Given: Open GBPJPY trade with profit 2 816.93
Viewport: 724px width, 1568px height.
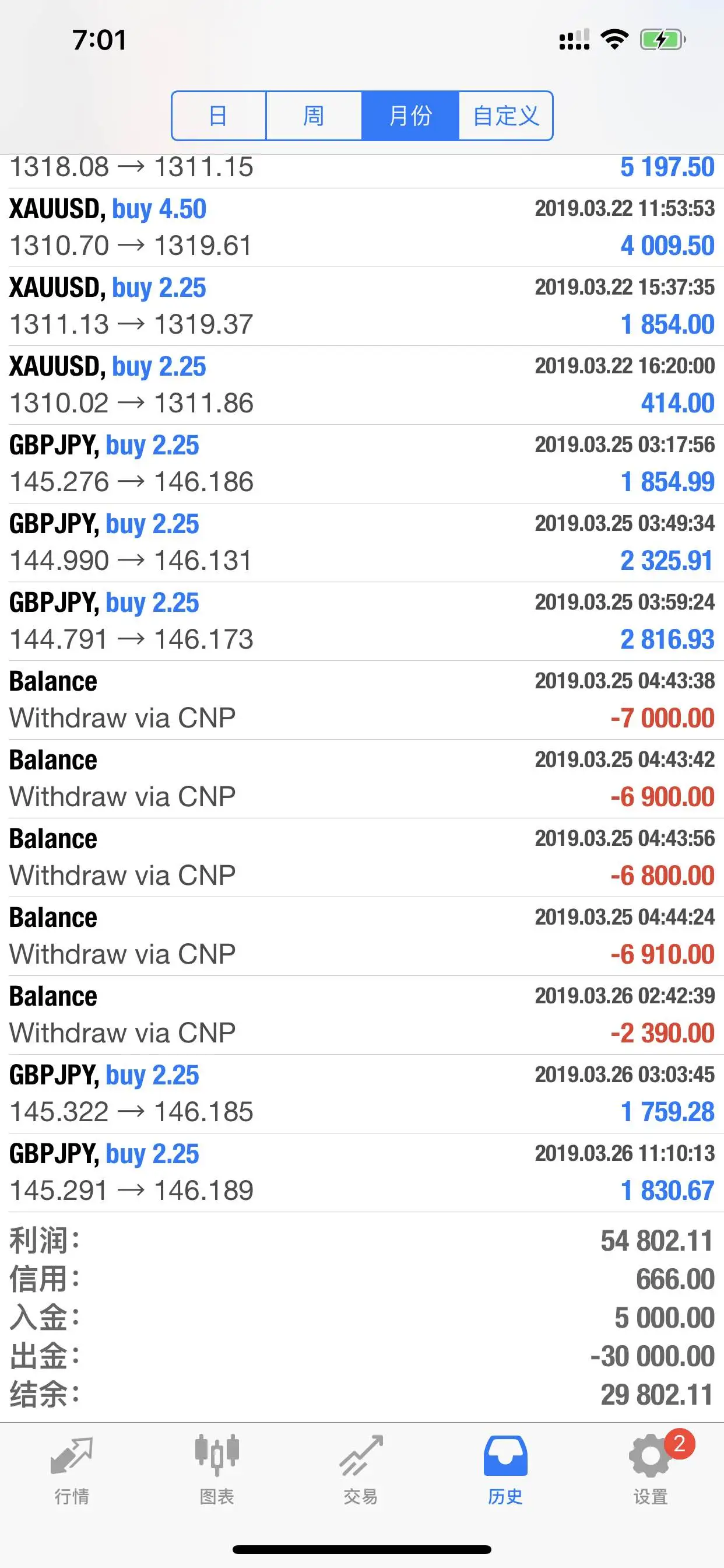Looking at the screenshot, I should click(x=362, y=621).
